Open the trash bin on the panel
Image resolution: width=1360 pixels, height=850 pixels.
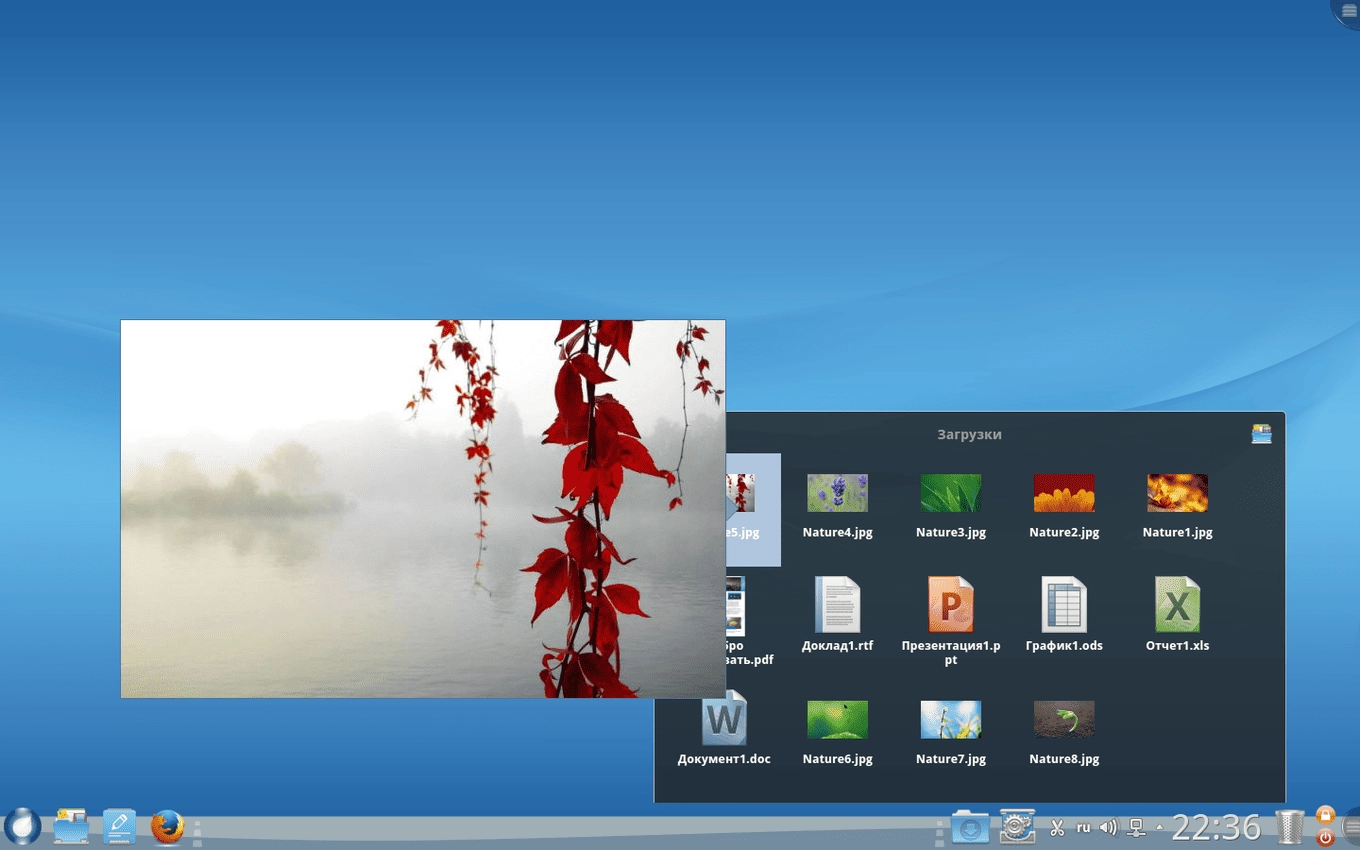point(1290,828)
